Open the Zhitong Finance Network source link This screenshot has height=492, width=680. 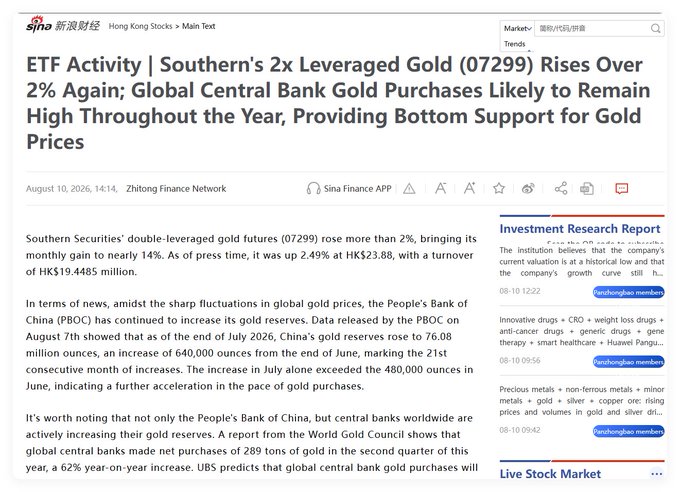pyautogui.click(x=176, y=189)
